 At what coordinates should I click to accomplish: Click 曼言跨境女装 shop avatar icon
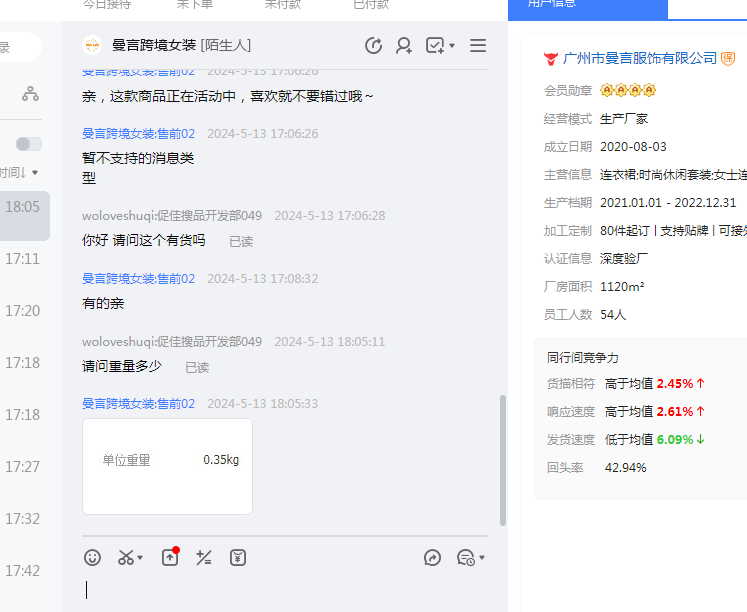point(92,45)
